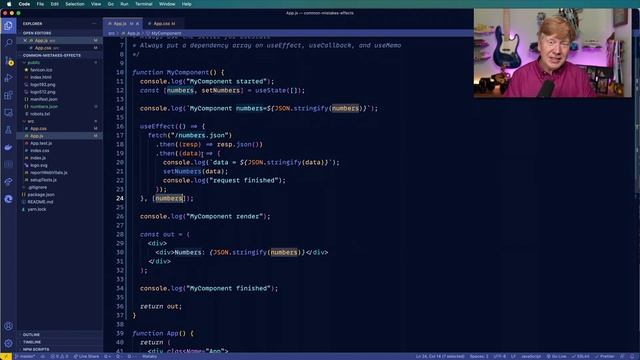
Task: Collapse the src folder
Action: [x=59, y=121]
